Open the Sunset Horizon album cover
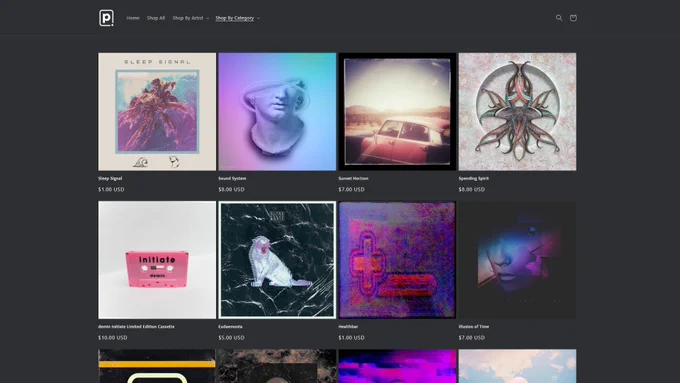The height and width of the screenshot is (383, 680). tap(397, 111)
